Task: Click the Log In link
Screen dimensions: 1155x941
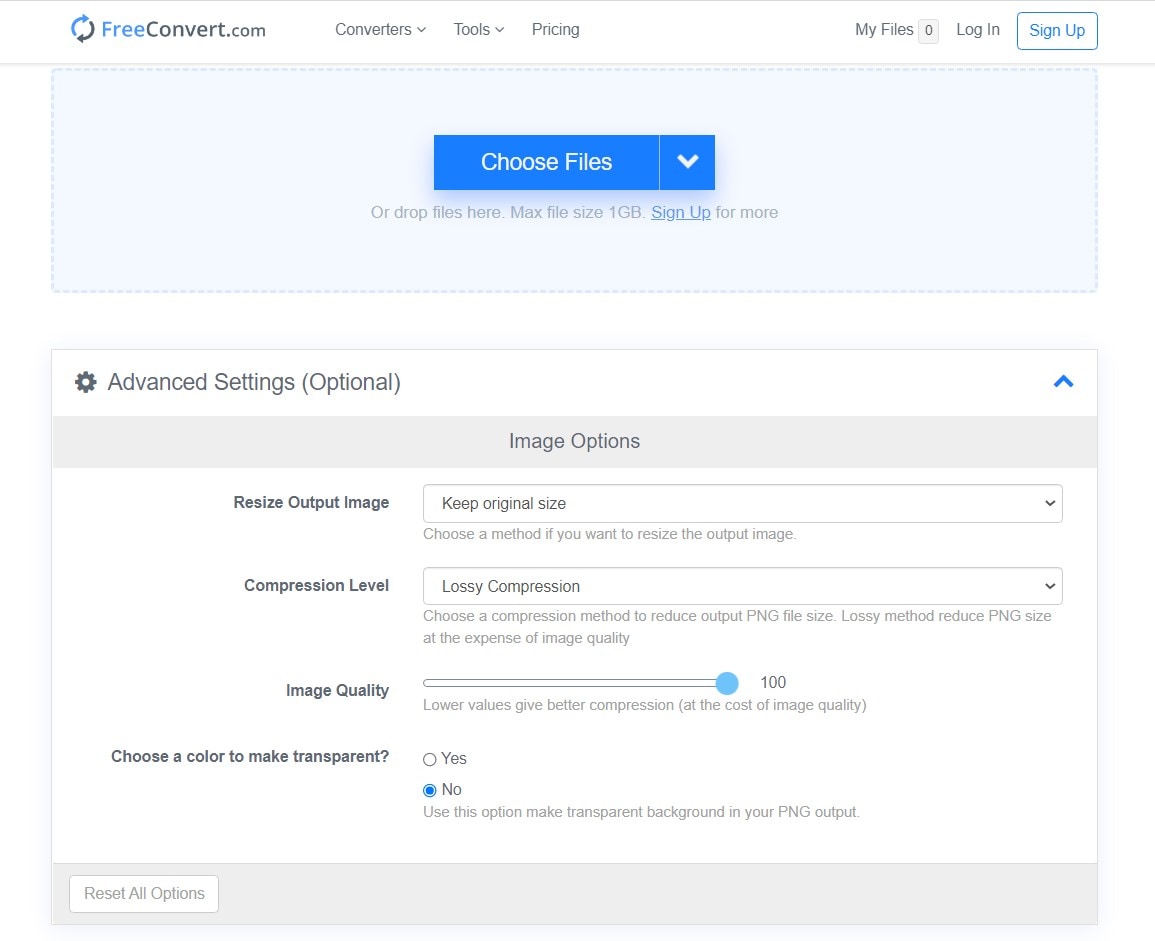Action: pyautogui.click(x=977, y=30)
